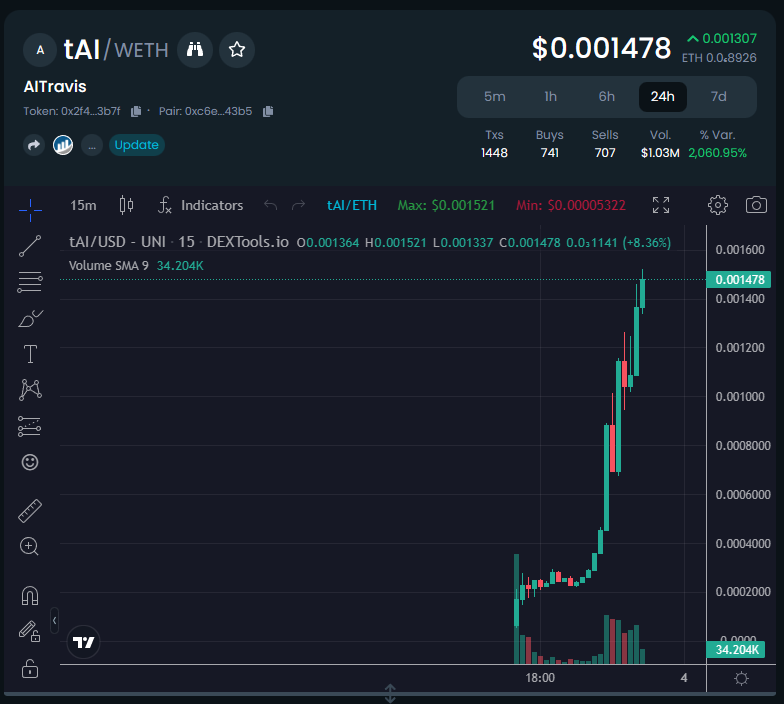
Task: Share the pair using arrow icon
Action: 34,145
